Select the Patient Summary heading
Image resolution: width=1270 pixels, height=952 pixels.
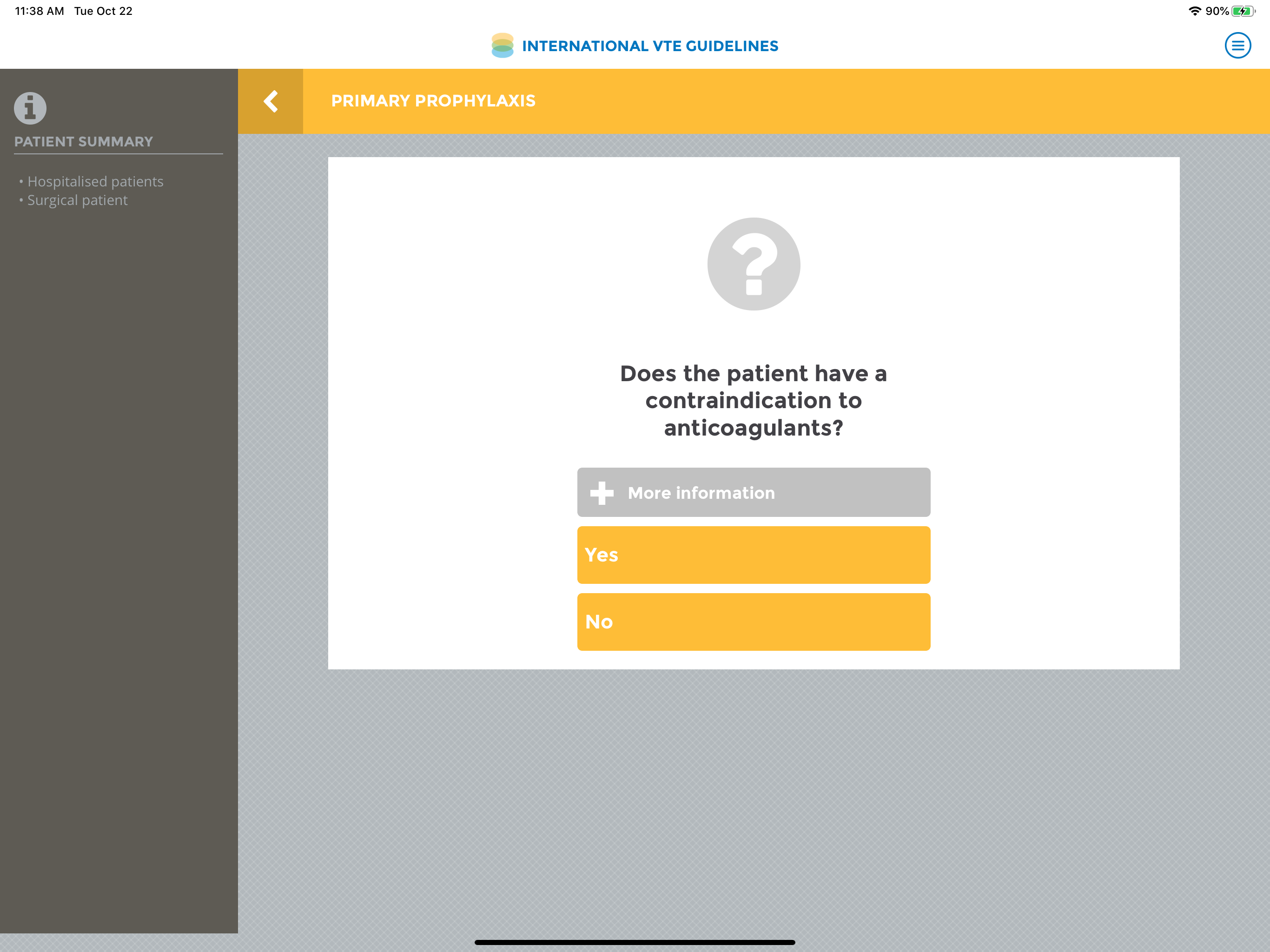click(84, 142)
